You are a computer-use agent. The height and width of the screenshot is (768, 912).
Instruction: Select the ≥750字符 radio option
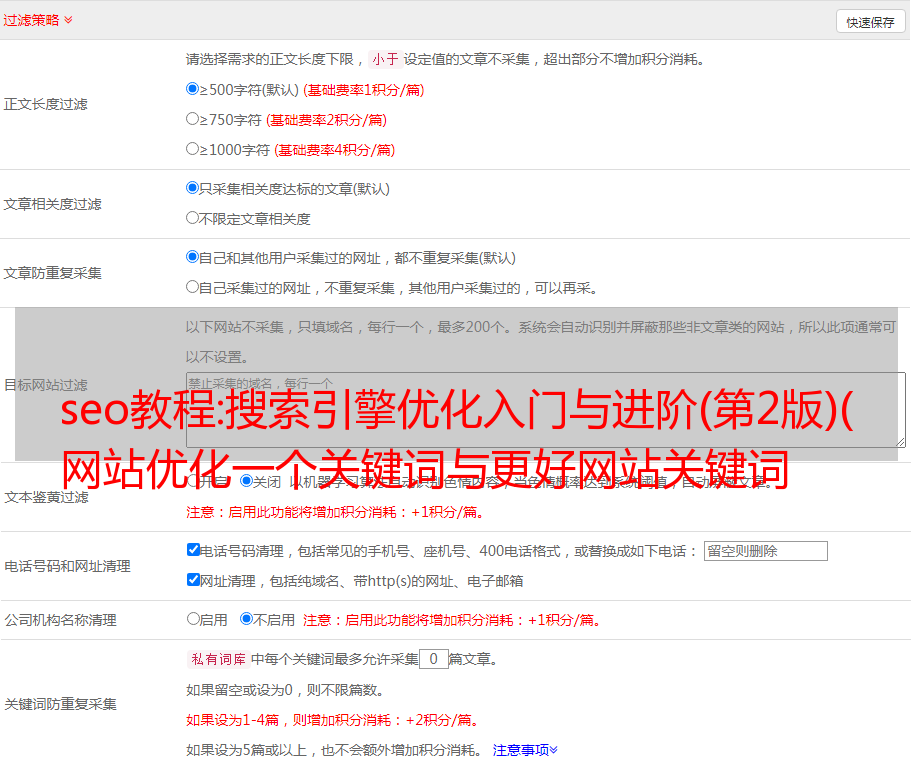coord(193,119)
